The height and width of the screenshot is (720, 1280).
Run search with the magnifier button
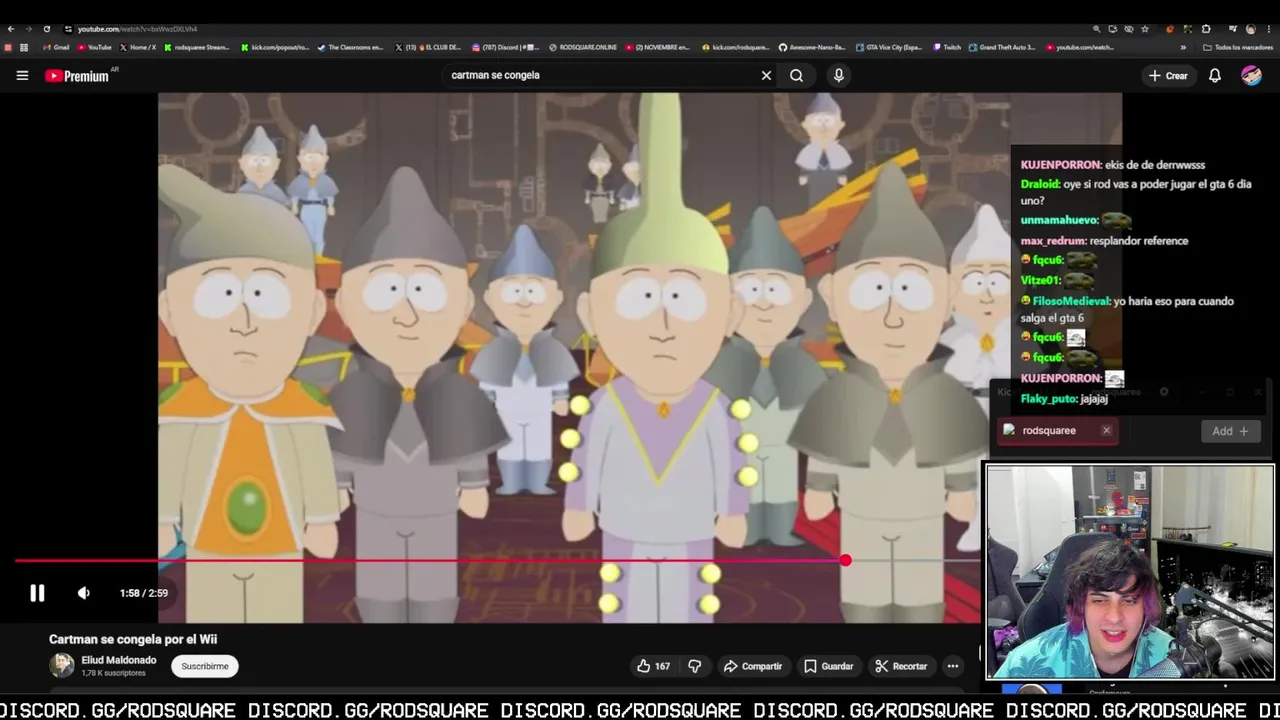[796, 75]
